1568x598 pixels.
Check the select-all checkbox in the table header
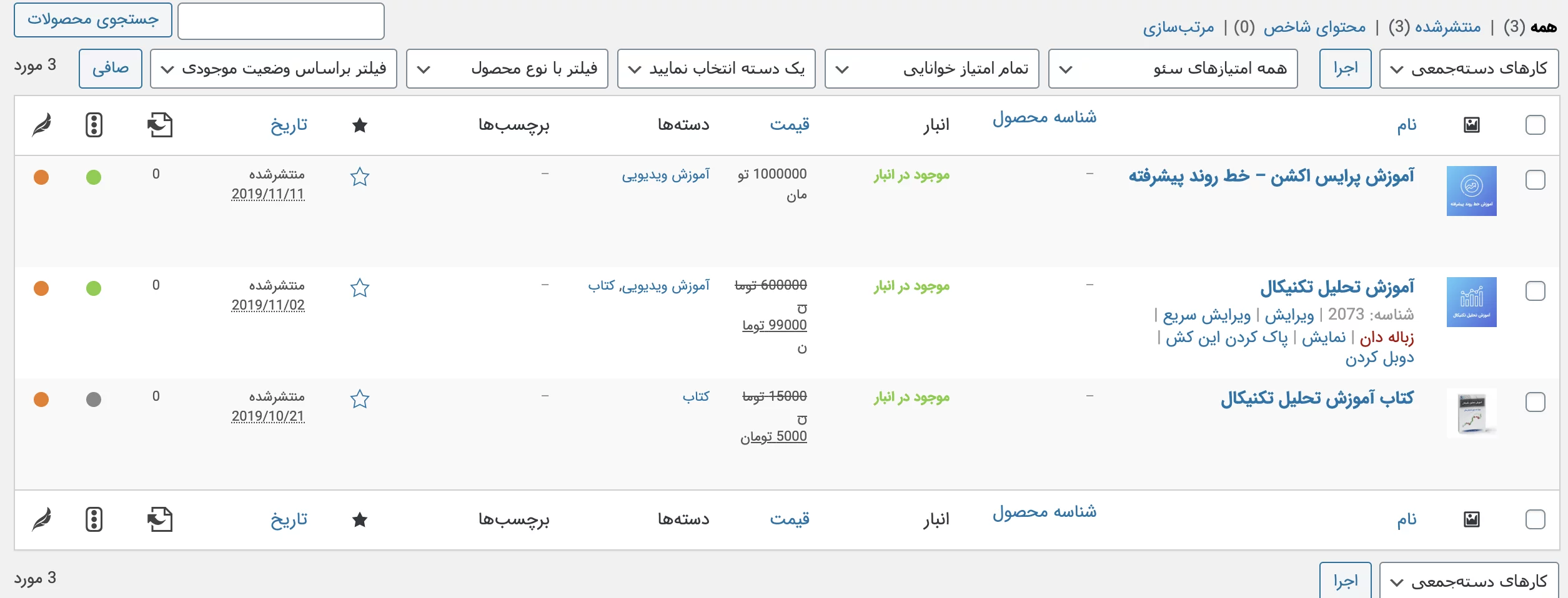pyautogui.click(x=1535, y=125)
